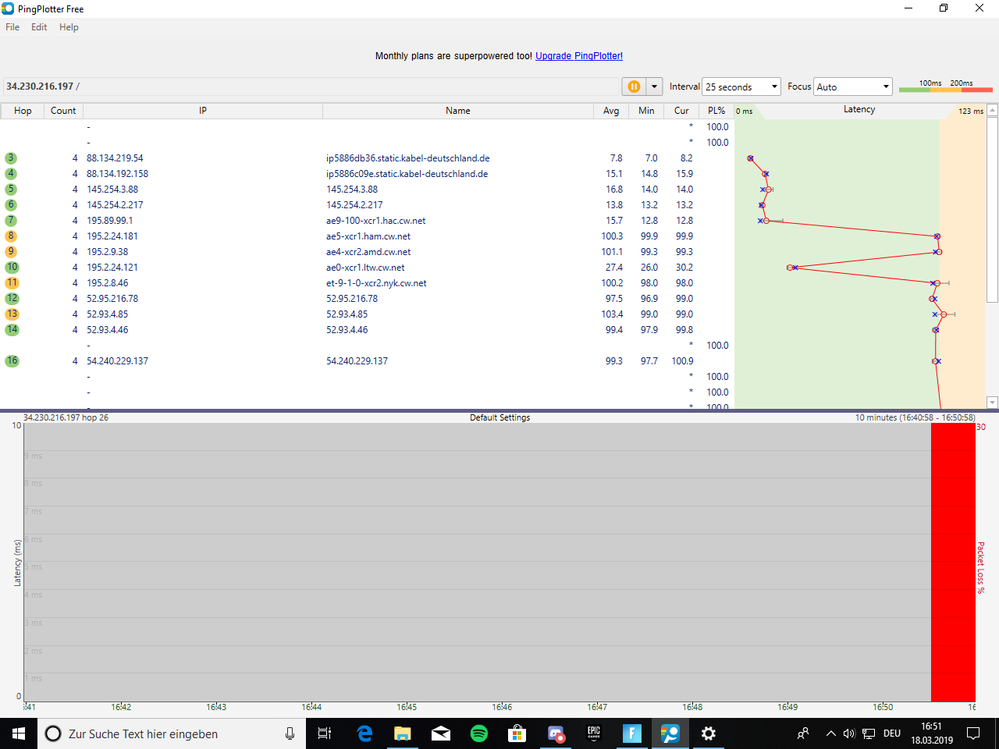Select the green hop 14 circle icon

point(12,330)
